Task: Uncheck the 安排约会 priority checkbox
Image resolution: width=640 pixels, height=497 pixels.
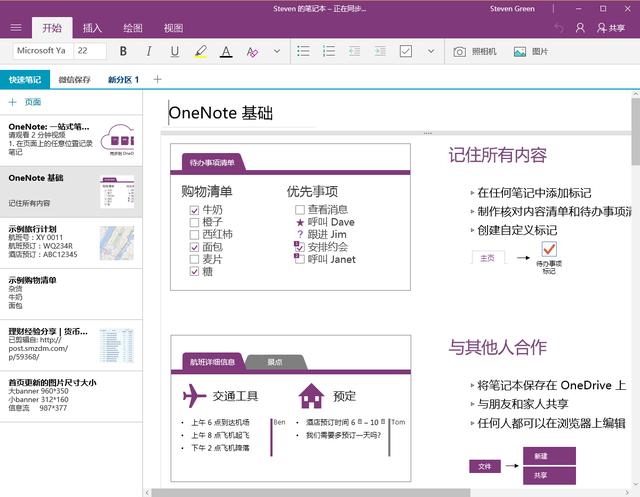Action: click(299, 247)
